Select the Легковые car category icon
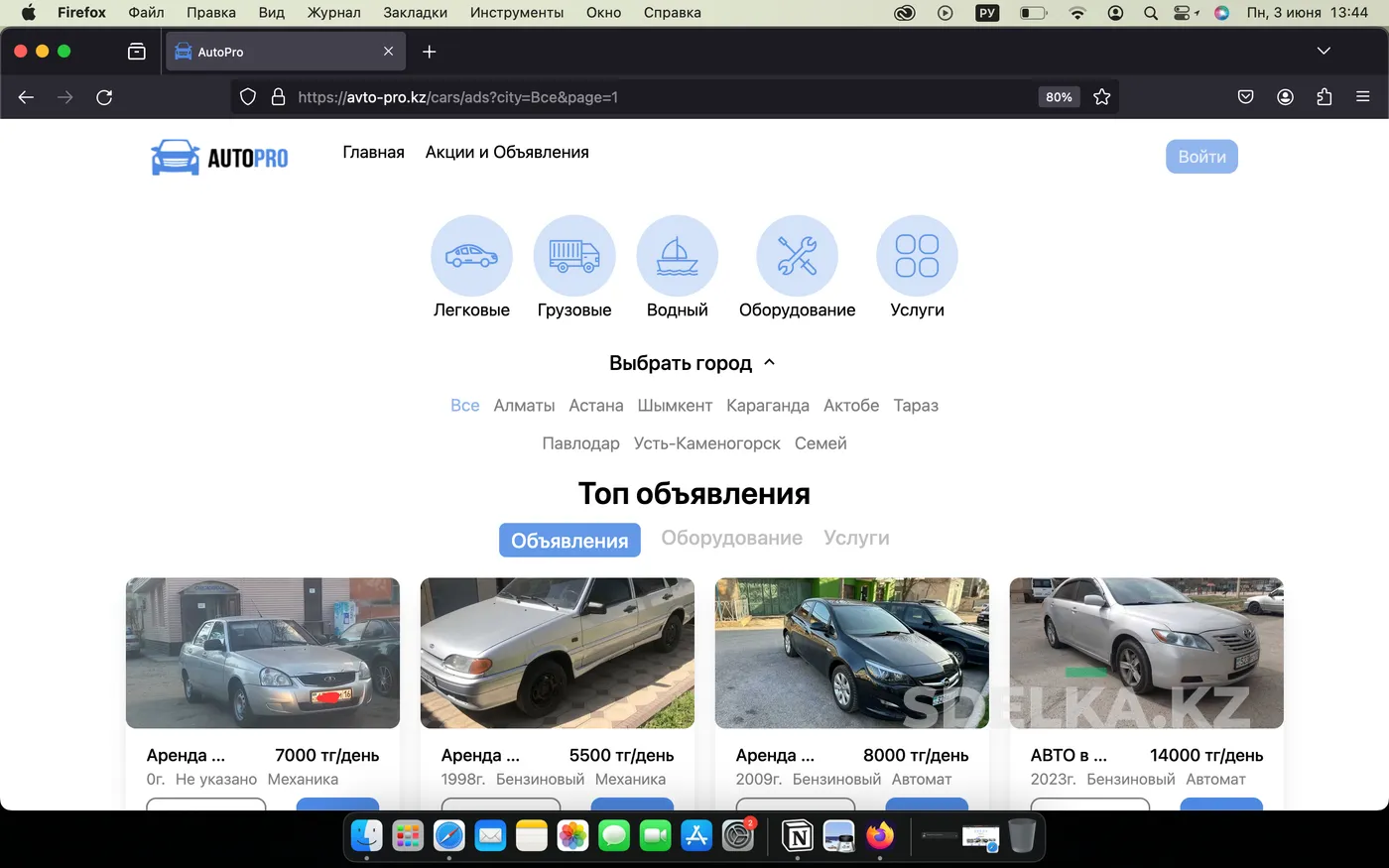Image resolution: width=1389 pixels, height=868 pixels. 471,256
